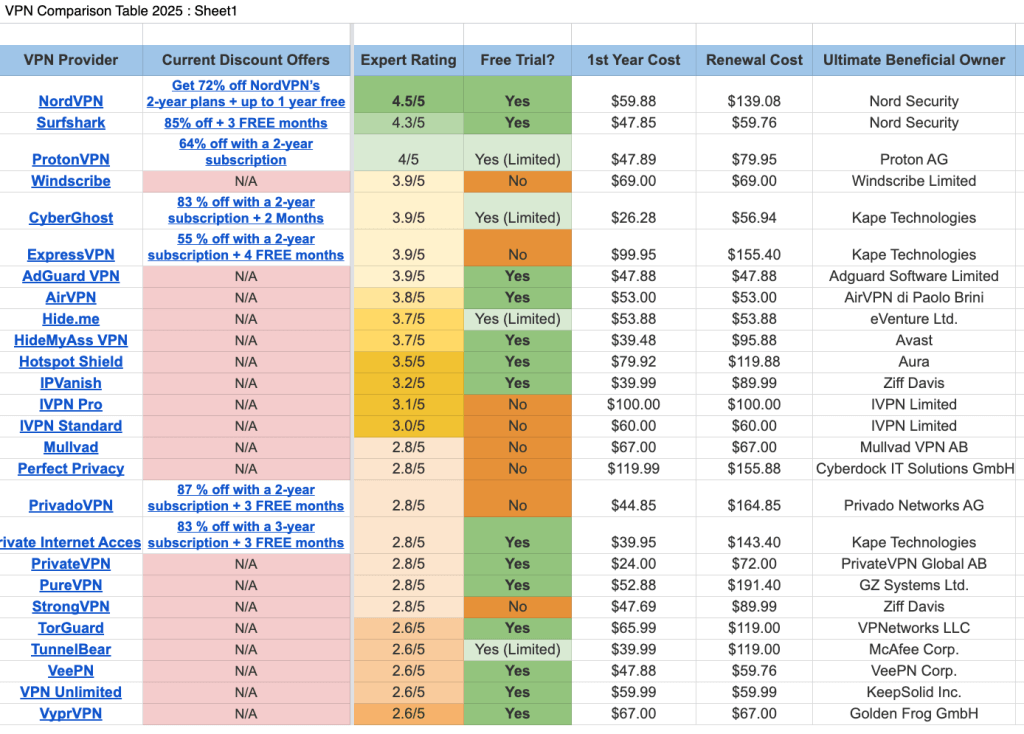Open the TorGuard provider link
The width and height of the screenshot is (1024, 734).
click(71, 628)
